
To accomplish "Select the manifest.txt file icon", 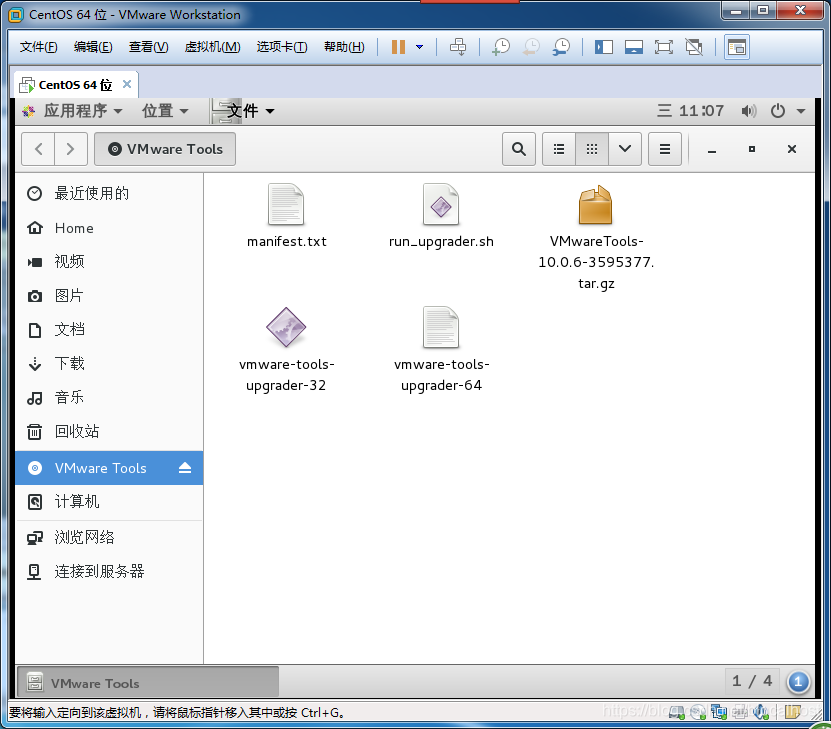I will (286, 204).
